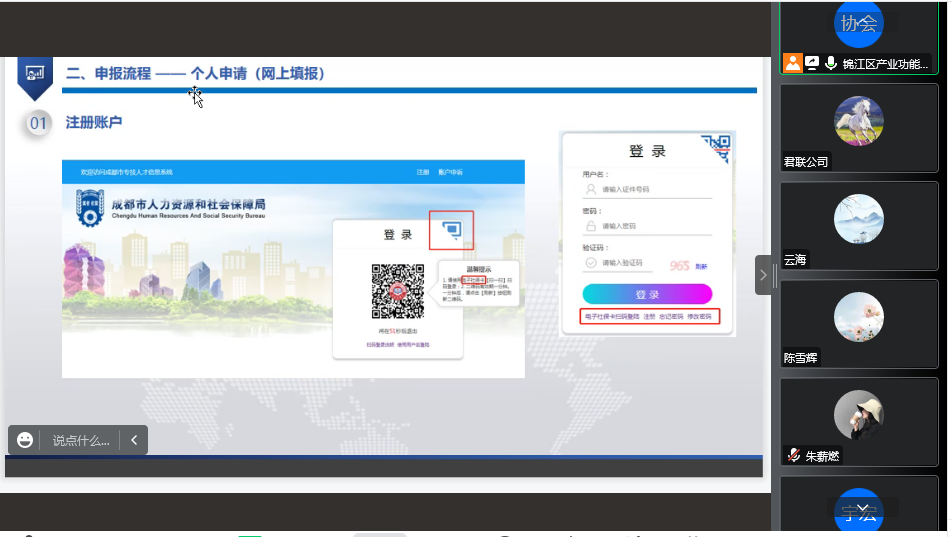Click the '忘记密码' link
This screenshot has width=952, height=537.
click(671, 316)
